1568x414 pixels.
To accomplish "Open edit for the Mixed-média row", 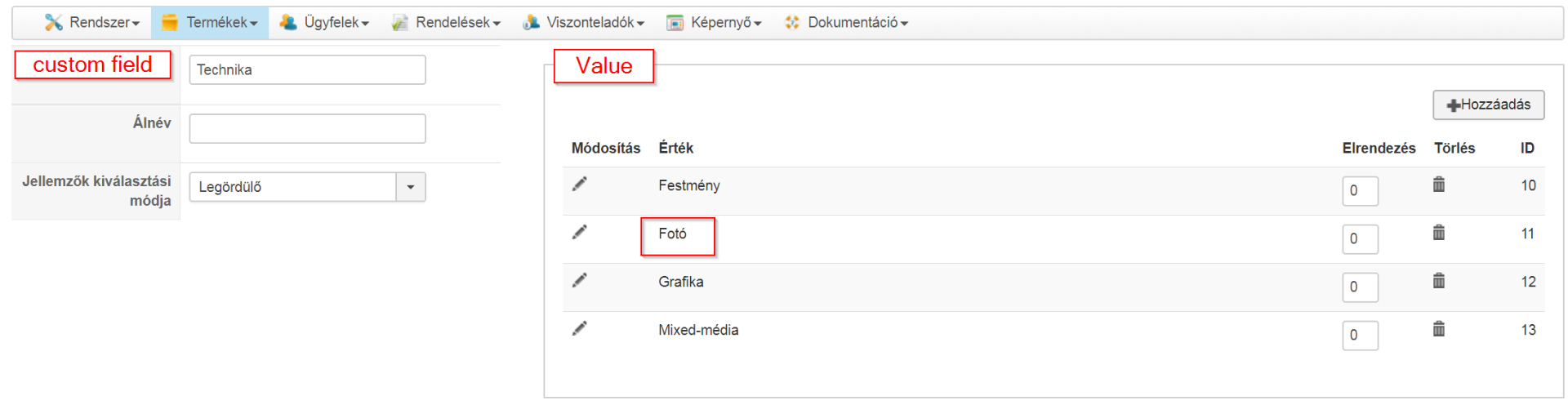I will [579, 329].
